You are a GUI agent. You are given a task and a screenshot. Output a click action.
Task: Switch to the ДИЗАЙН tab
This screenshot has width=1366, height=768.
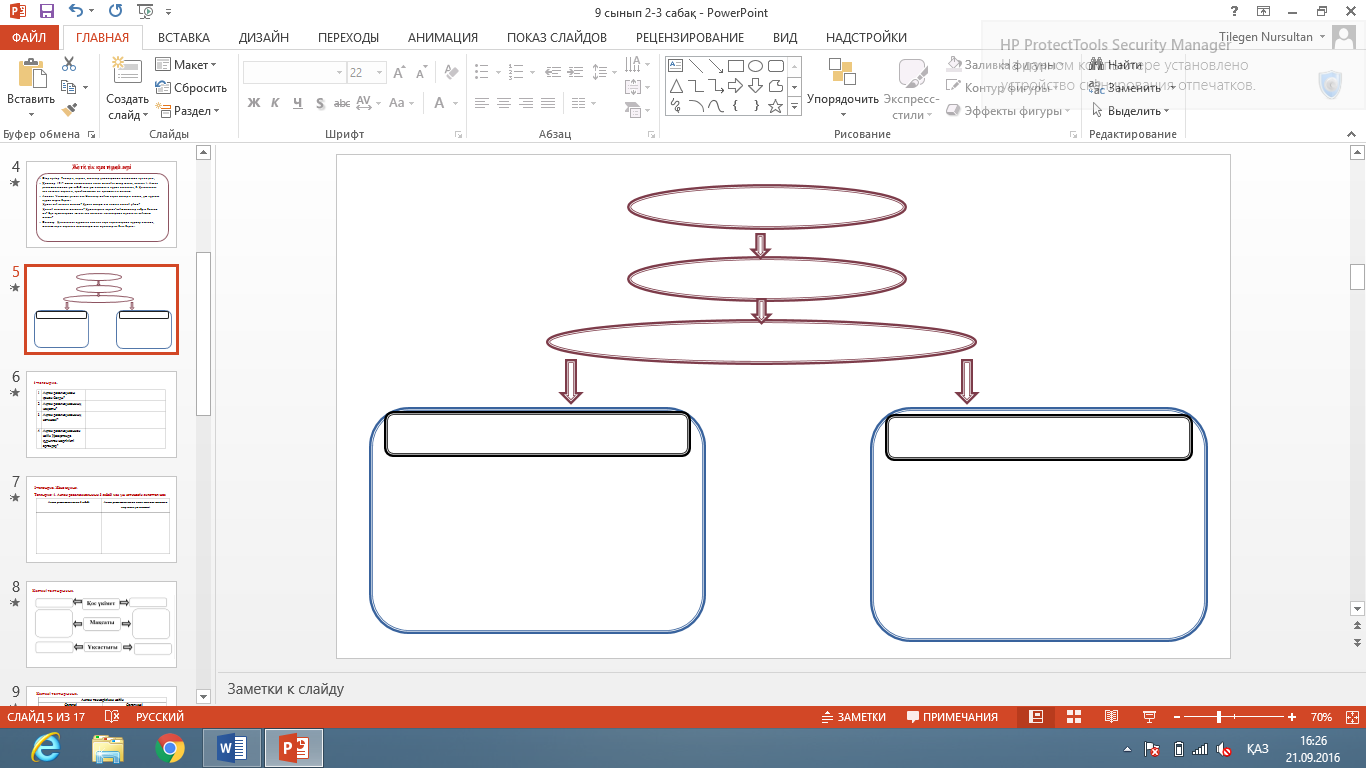tap(264, 38)
